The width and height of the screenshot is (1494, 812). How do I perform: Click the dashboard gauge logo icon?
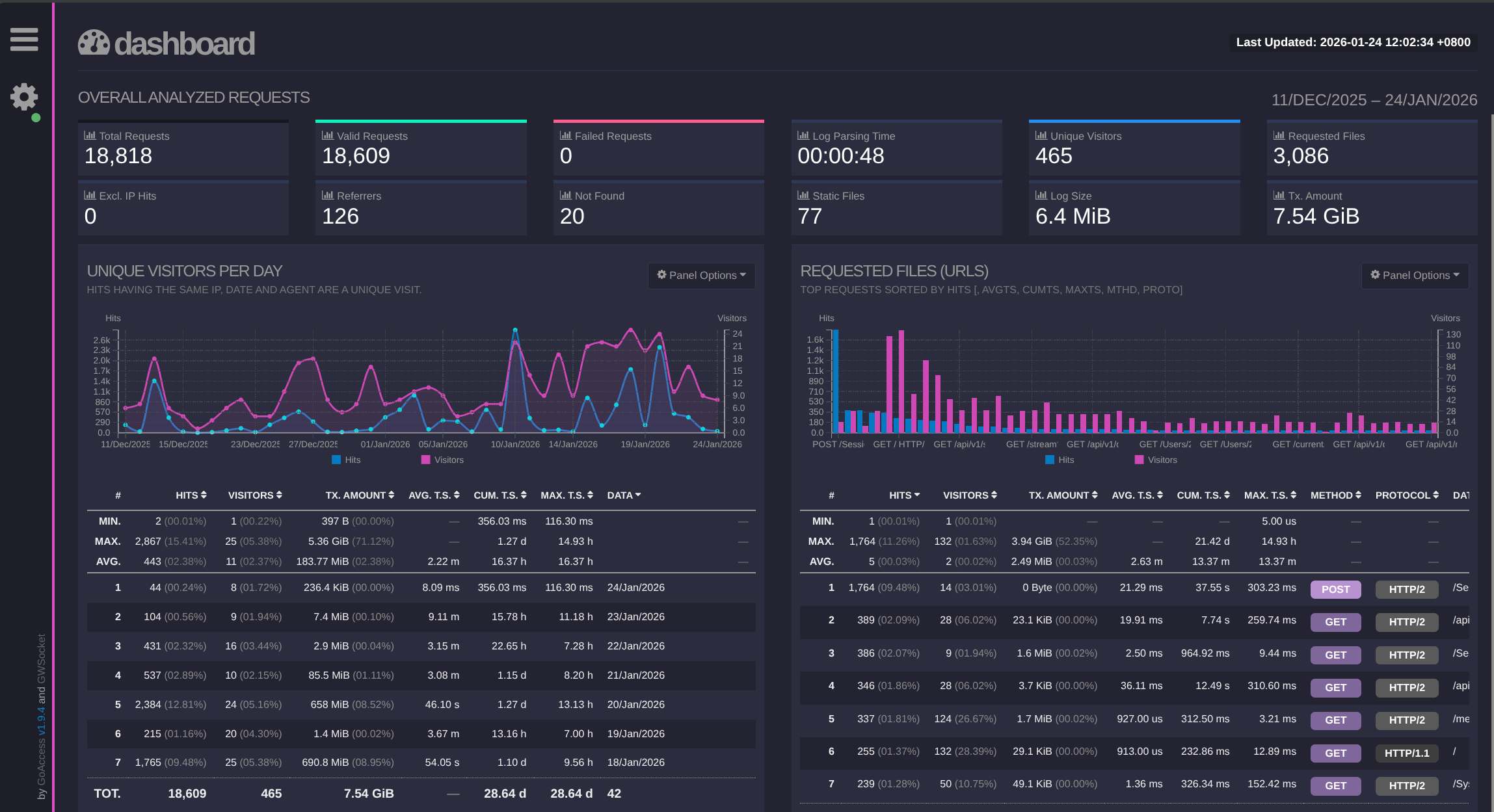pyautogui.click(x=94, y=43)
